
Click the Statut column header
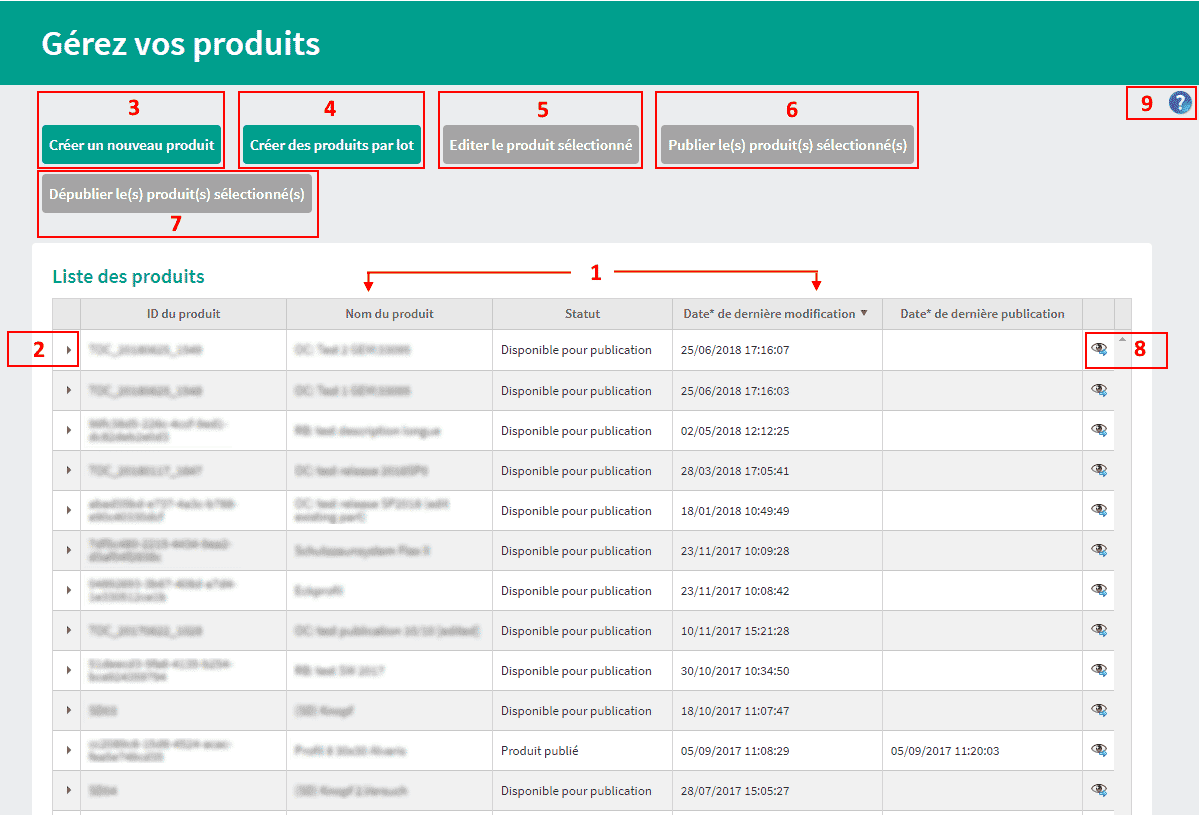pyautogui.click(x=582, y=314)
